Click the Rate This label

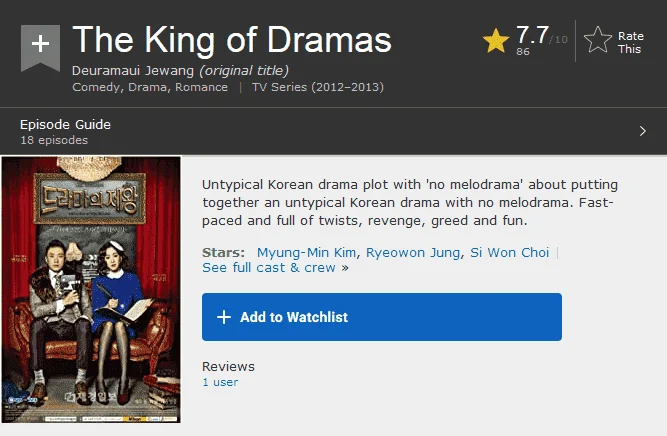click(630, 43)
